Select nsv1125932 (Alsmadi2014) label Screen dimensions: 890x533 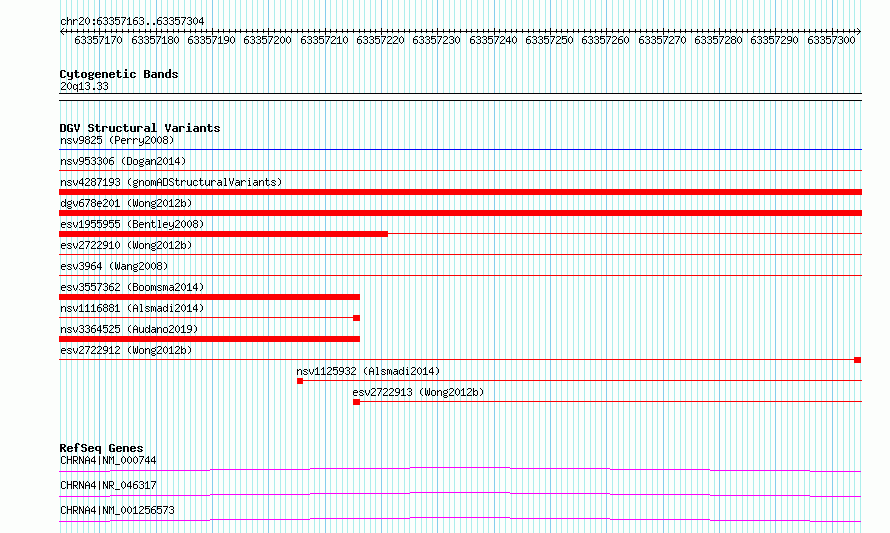click(368, 371)
